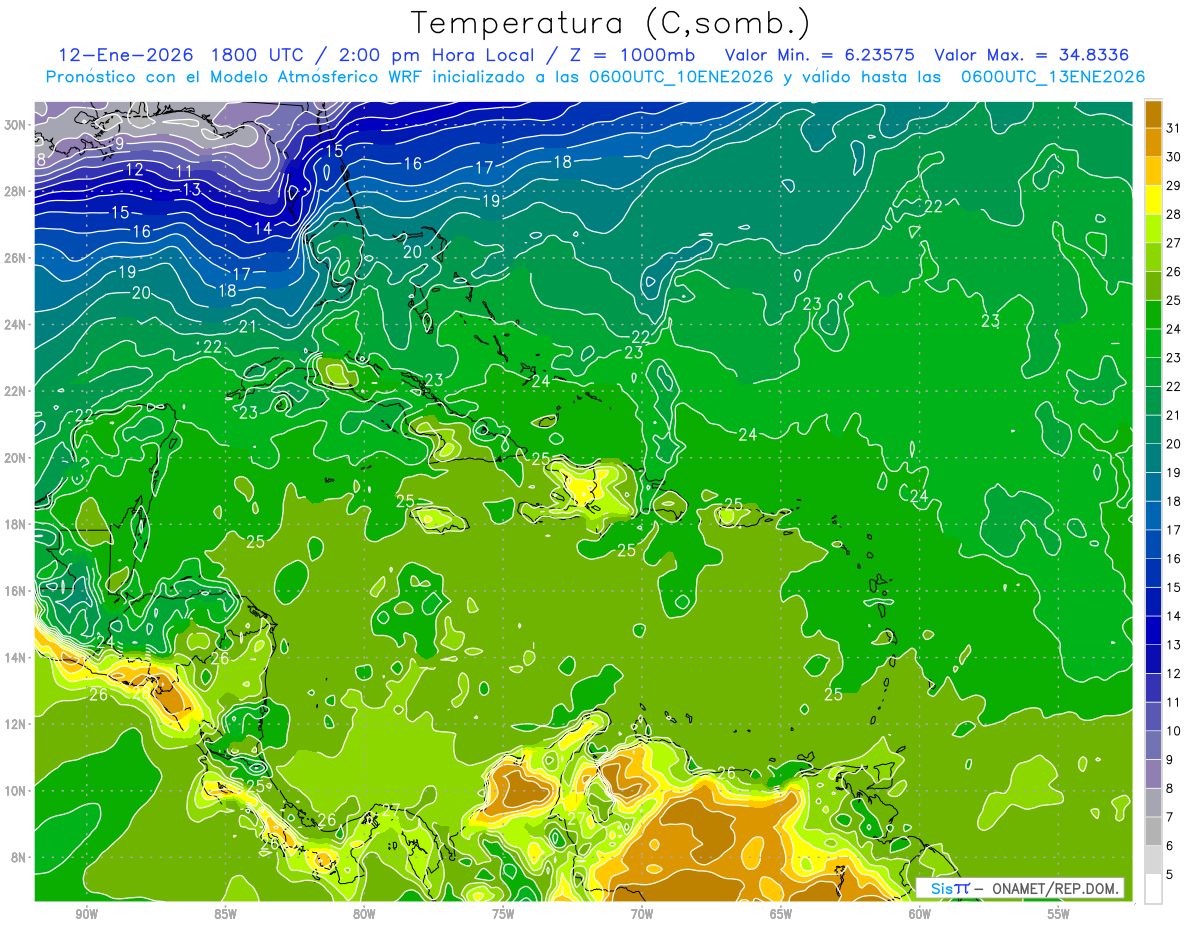Screen dimensions: 1200x927
Task: Click the 22N latitude axis label
Action: pos(17,391)
